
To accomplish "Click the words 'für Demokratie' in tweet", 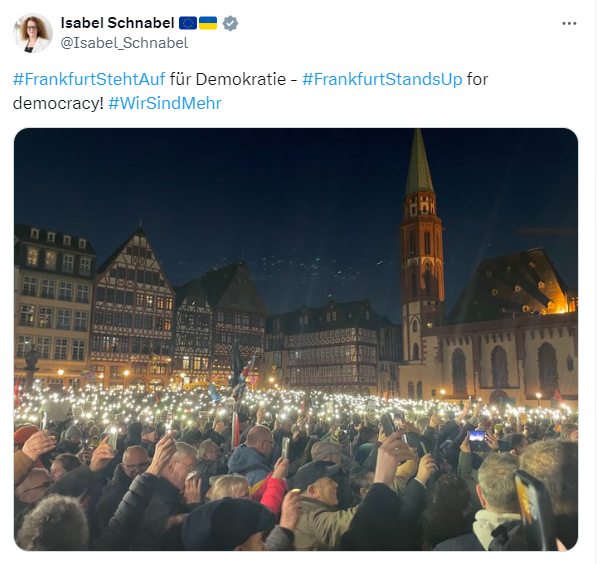I will click(228, 79).
